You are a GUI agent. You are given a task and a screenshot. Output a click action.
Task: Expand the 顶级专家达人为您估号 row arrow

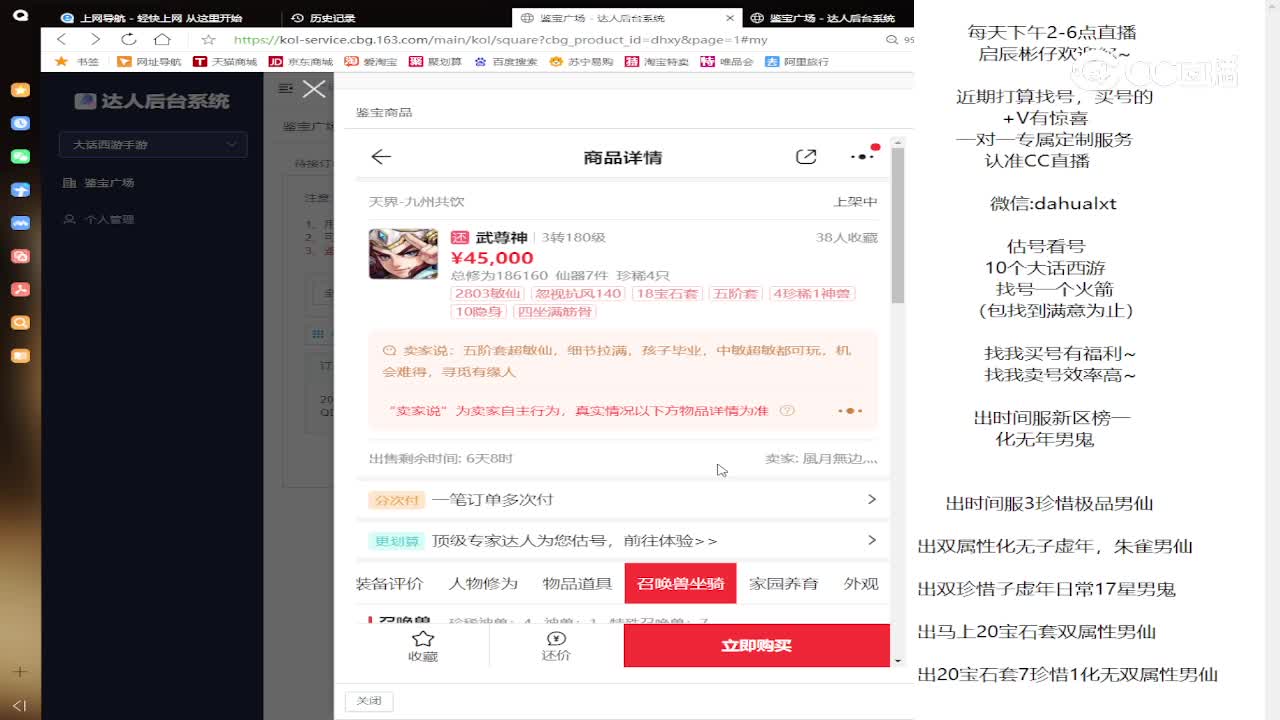pos(872,540)
